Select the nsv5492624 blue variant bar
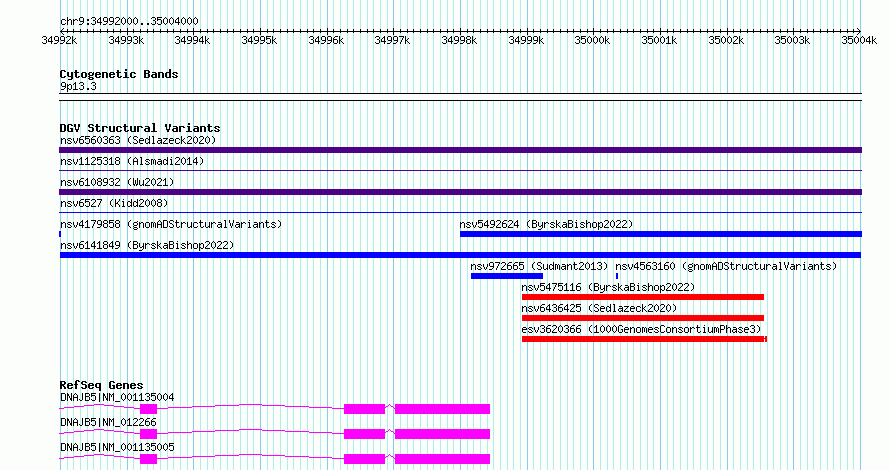This screenshot has width=890, height=470. [661, 234]
